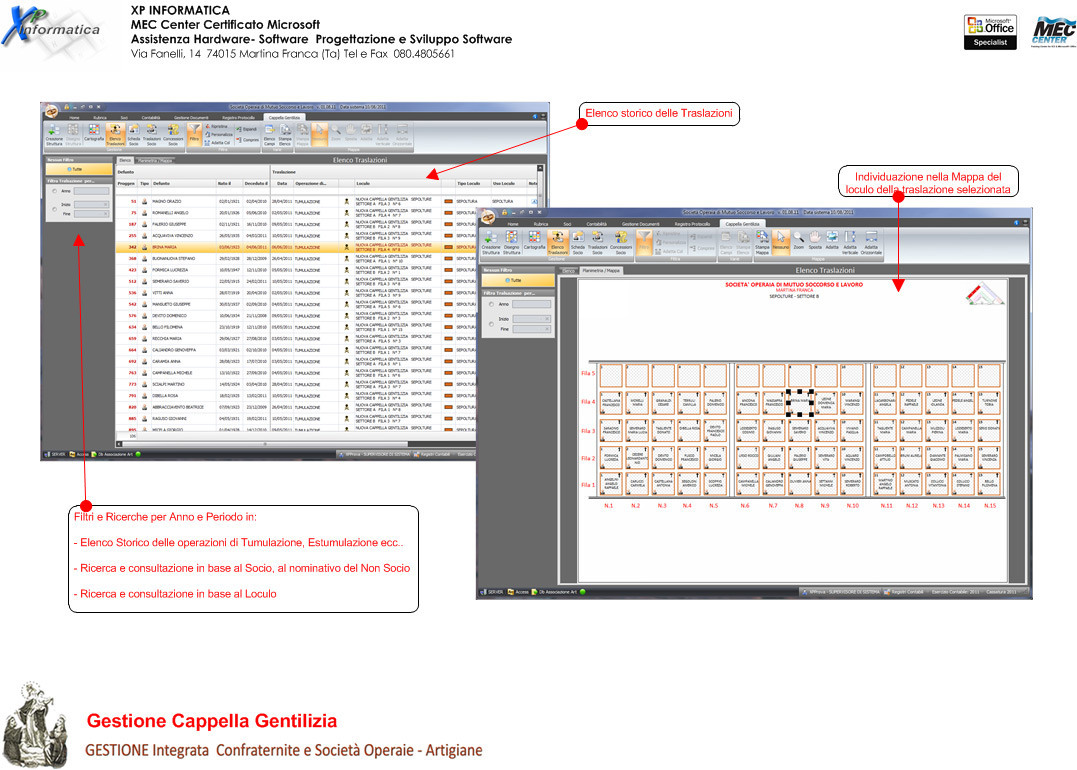Click the Tutte button in the list window

point(75,170)
